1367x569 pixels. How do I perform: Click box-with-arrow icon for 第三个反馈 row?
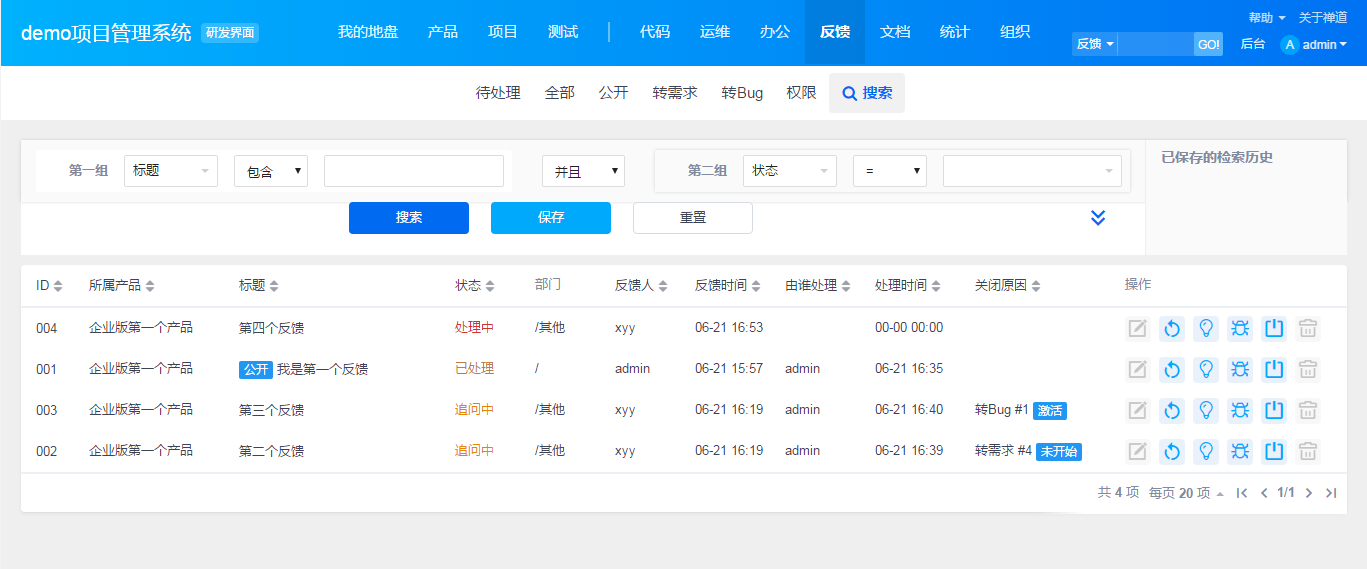coord(1273,410)
